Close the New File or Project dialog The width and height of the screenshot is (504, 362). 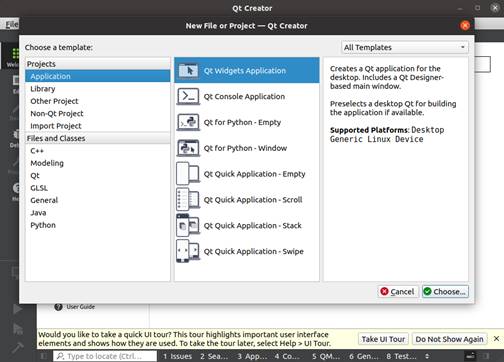point(465,25)
